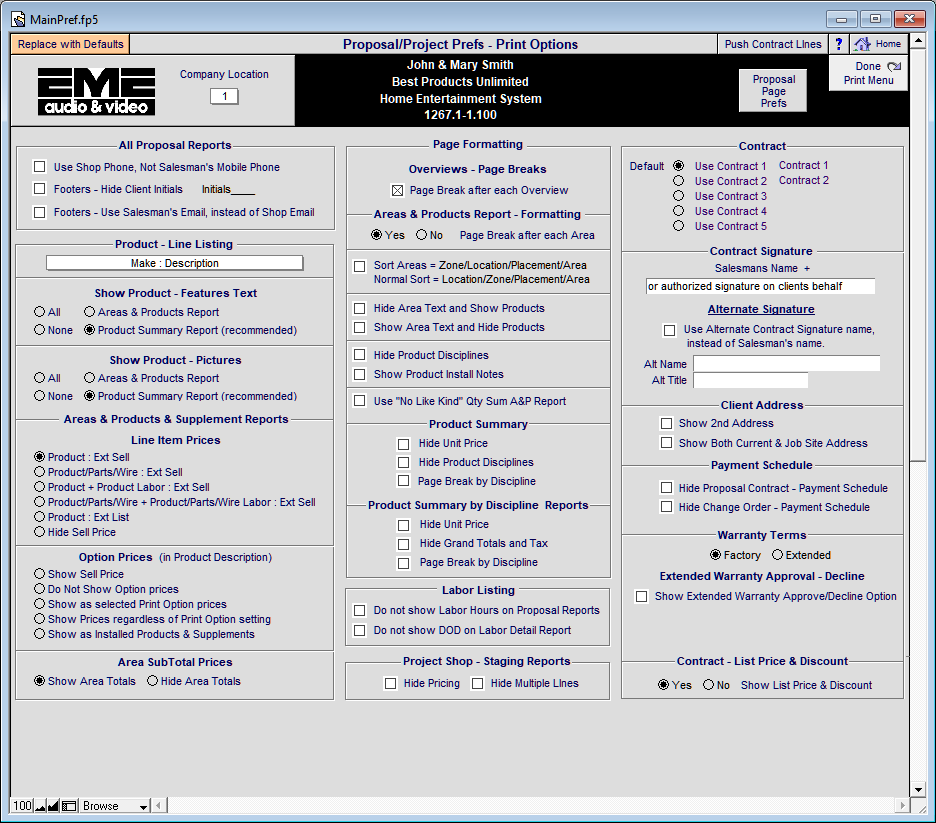
Task: Click the Alternate Signature link
Action: pyautogui.click(x=761, y=309)
